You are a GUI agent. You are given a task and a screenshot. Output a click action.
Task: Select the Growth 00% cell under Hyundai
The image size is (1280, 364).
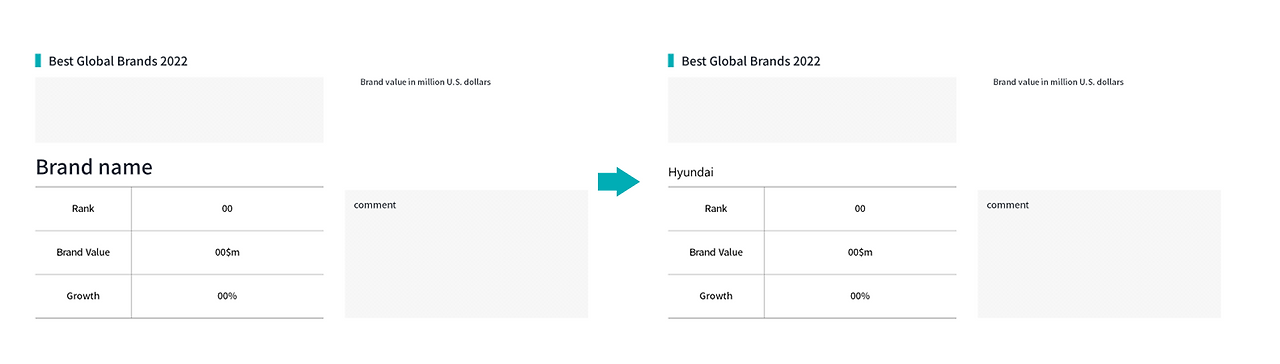860,296
